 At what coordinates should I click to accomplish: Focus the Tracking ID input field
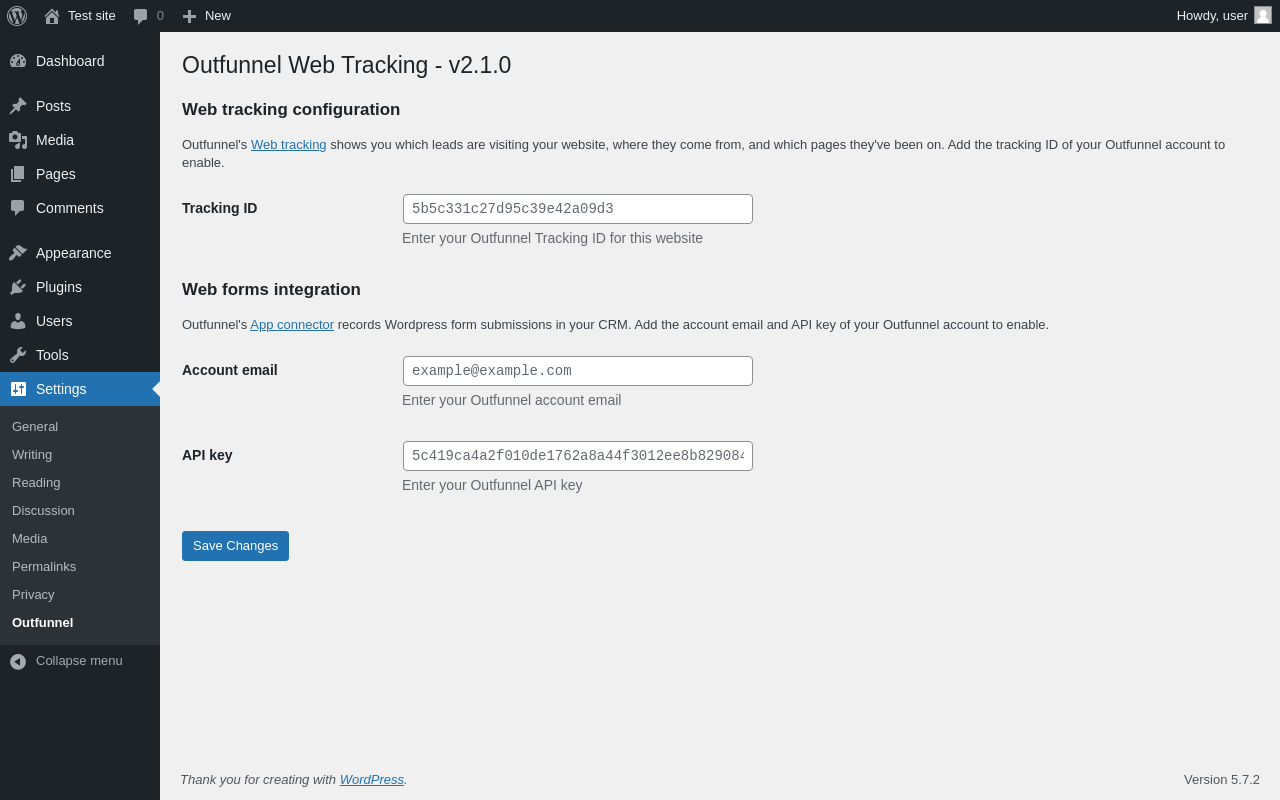[x=578, y=209]
